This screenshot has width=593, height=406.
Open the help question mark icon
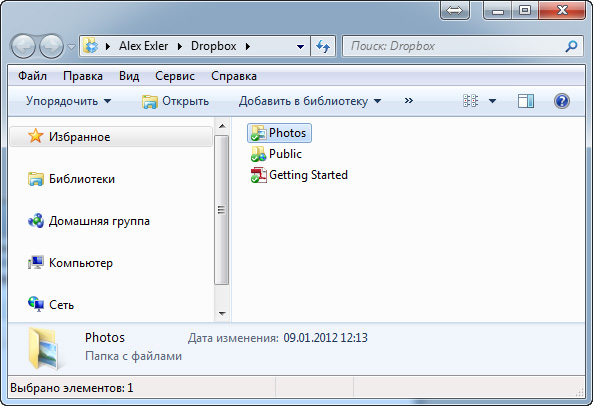click(x=562, y=101)
